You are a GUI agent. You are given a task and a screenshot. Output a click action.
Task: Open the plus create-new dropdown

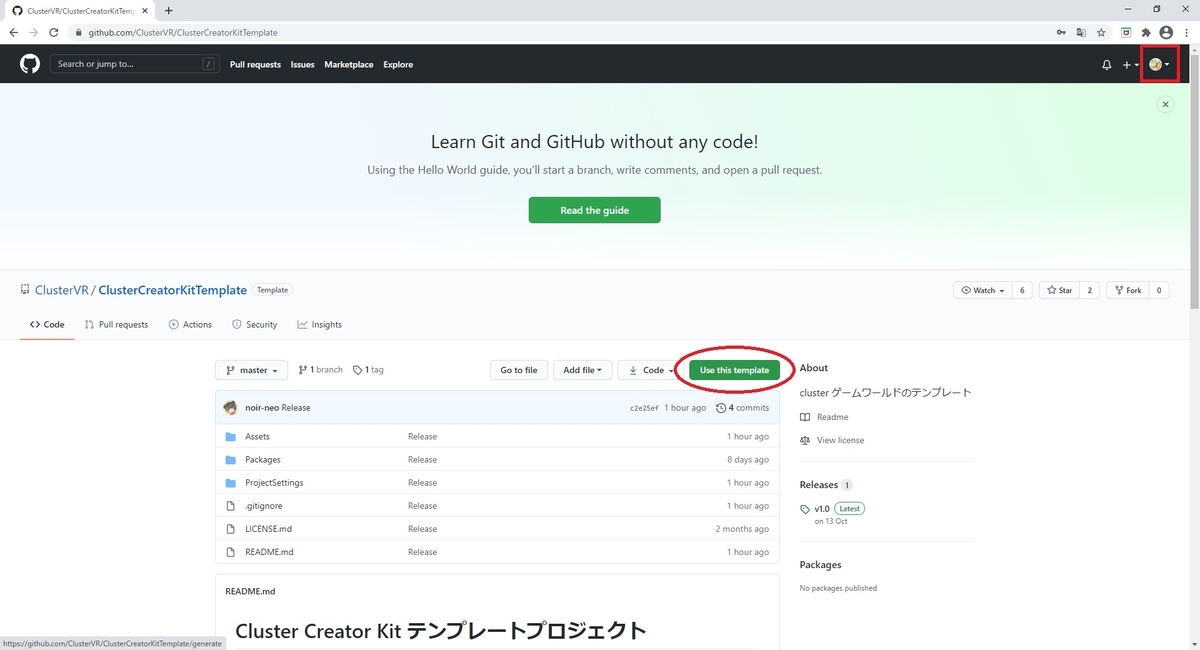coord(1130,65)
